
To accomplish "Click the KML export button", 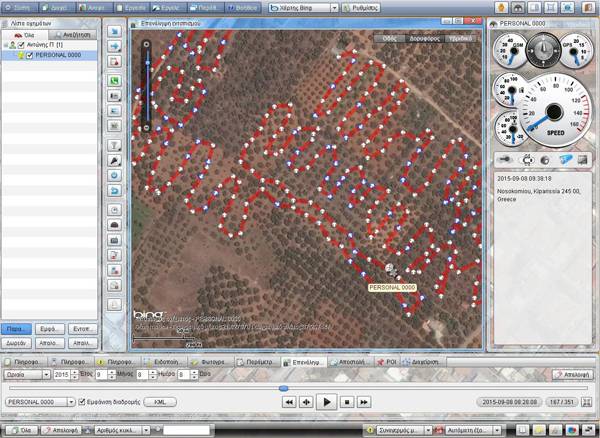I will coord(160,401).
